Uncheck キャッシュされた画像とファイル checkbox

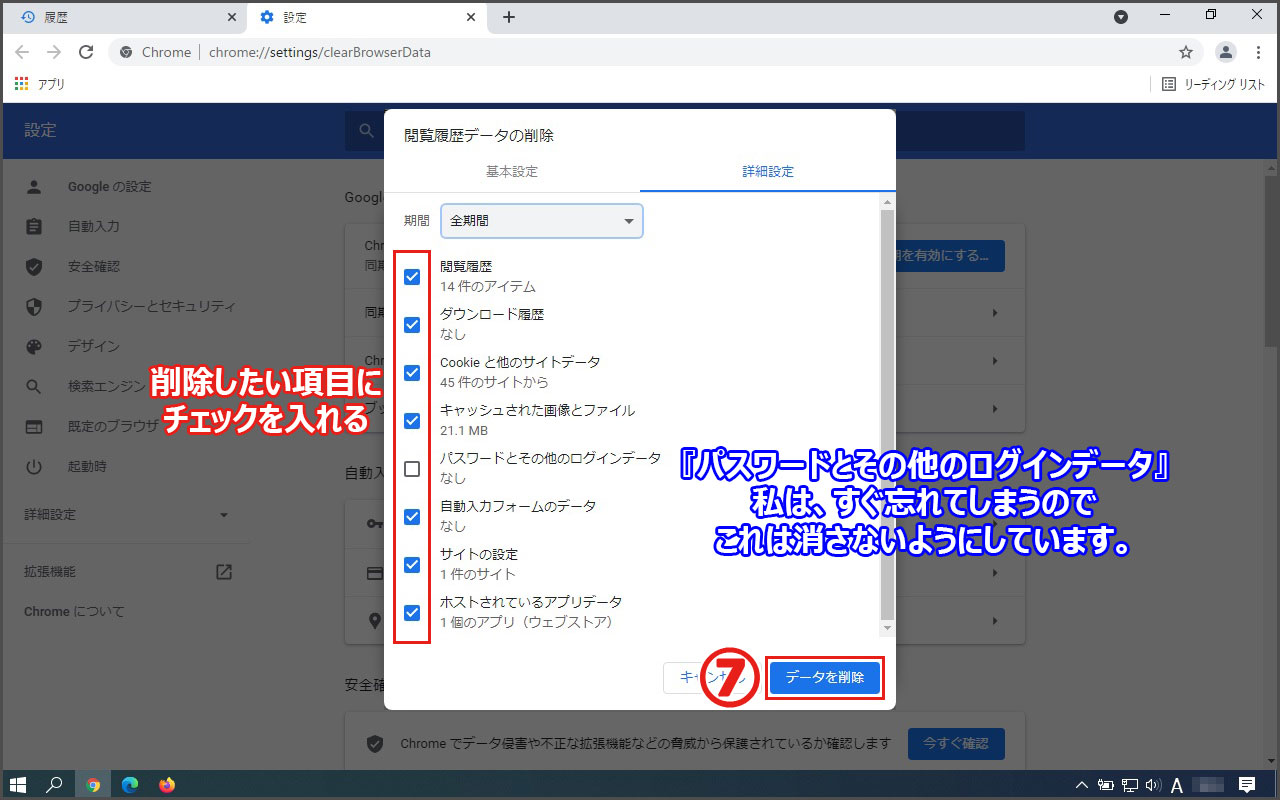(412, 421)
